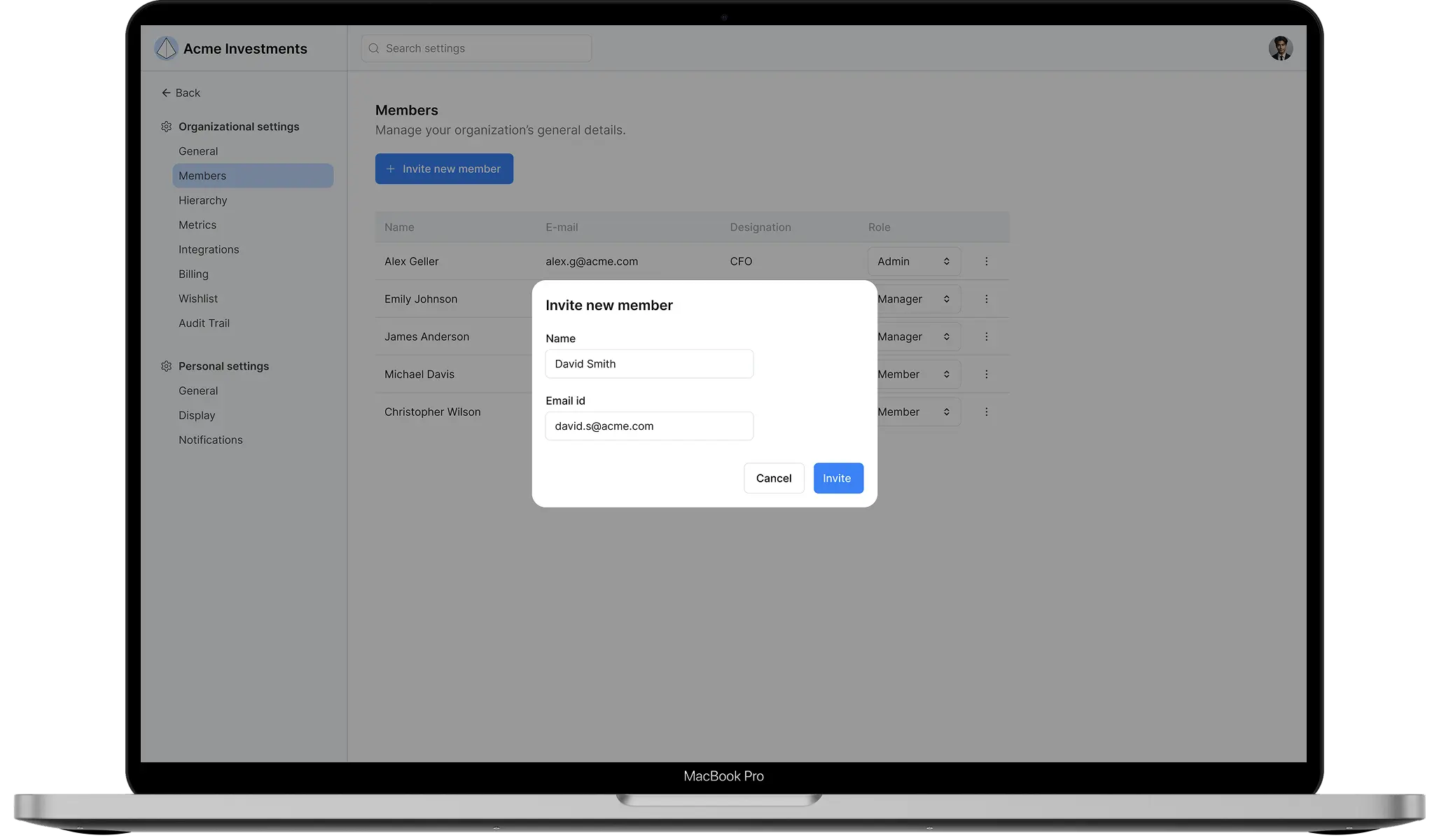Open the three-dot menu for Christopher Wilson
The image size is (1439, 840).
987,412
